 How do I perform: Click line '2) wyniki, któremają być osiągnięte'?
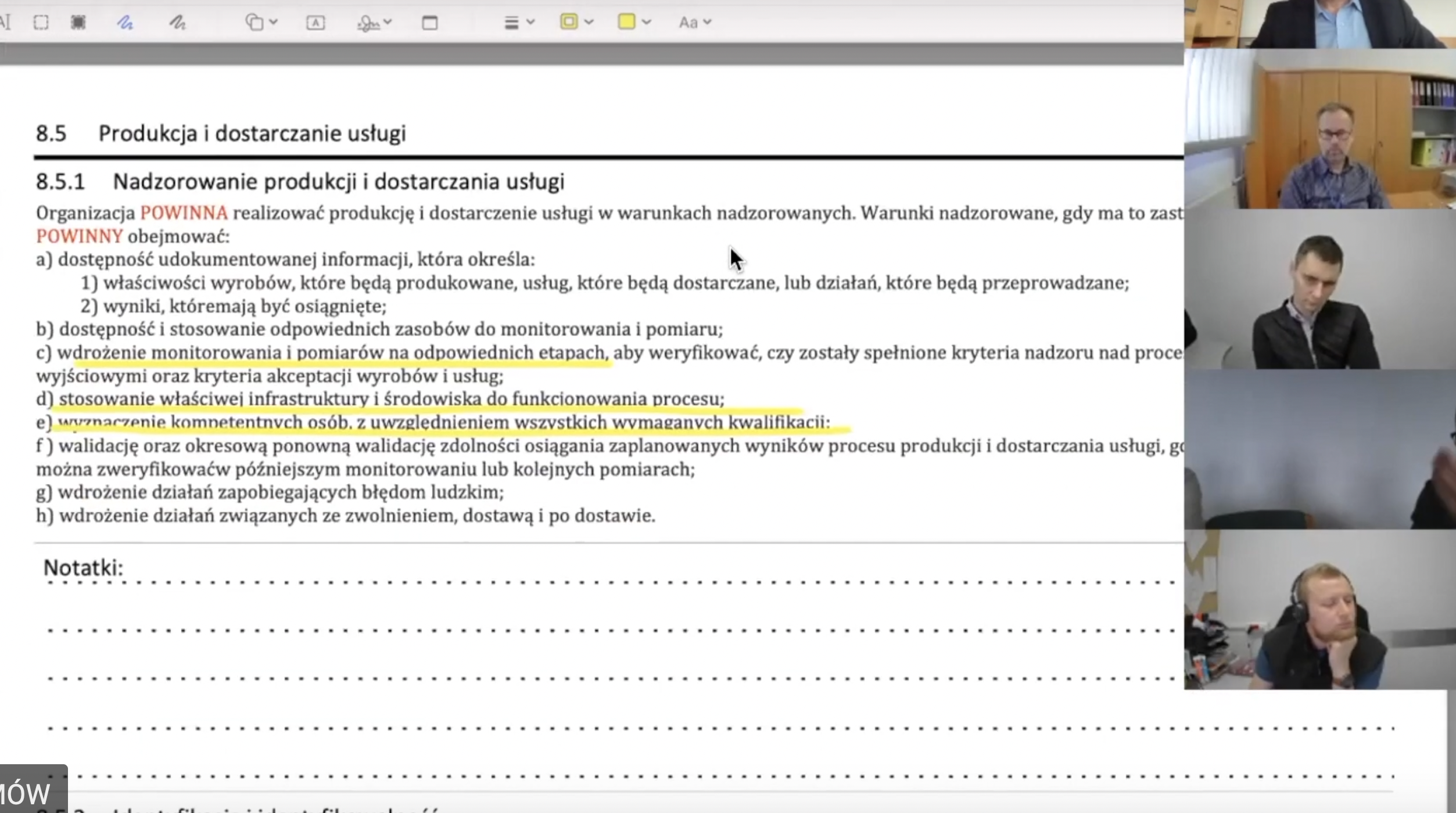[234, 306]
